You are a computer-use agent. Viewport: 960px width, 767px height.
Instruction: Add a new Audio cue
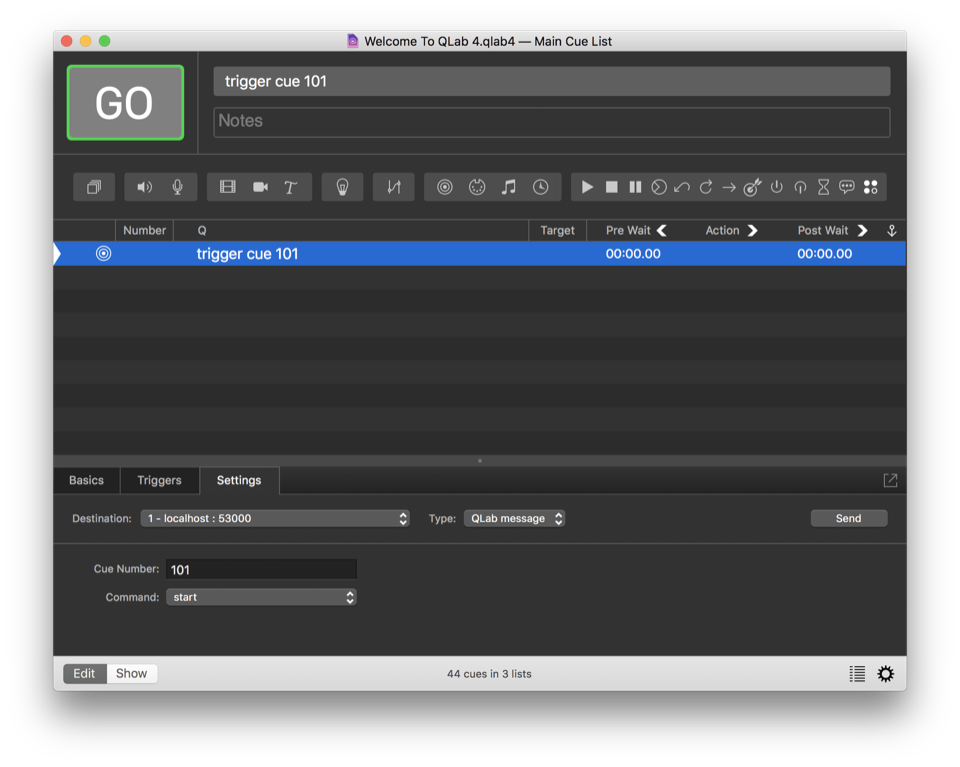[145, 187]
